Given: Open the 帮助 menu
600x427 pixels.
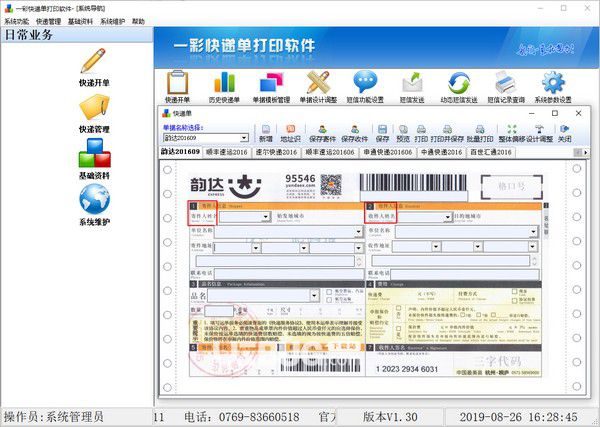Looking at the screenshot, I should click(138, 21).
